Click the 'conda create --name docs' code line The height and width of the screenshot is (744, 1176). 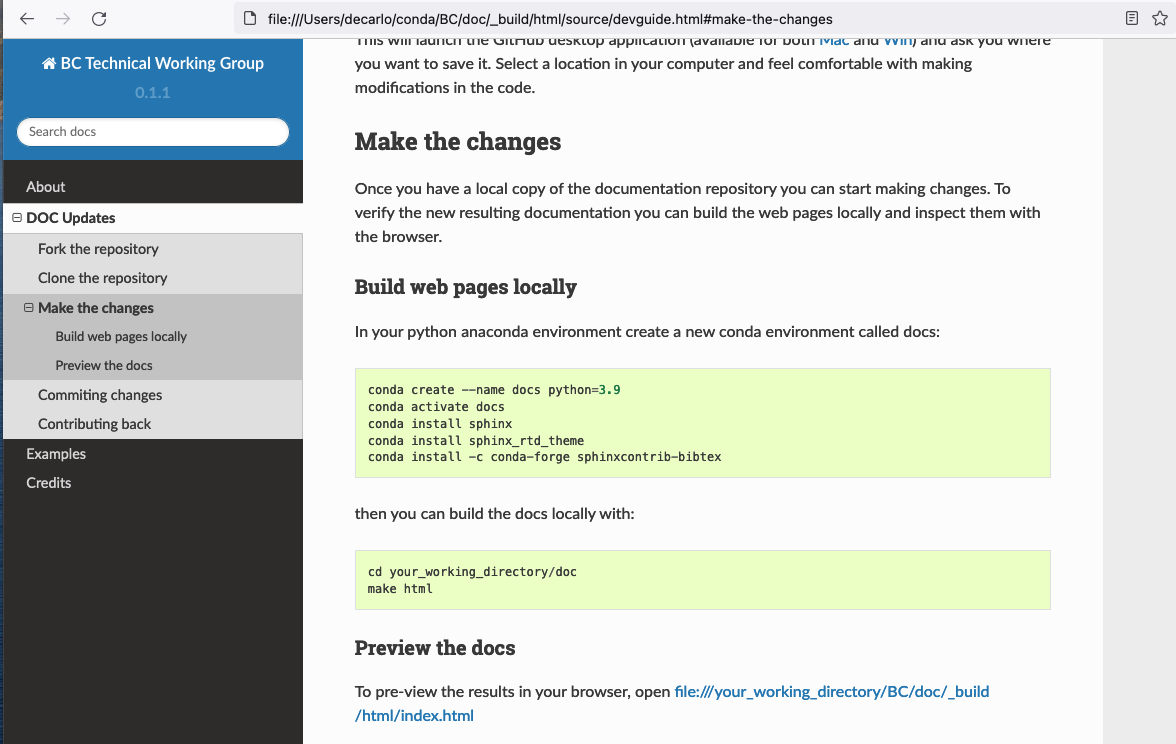494,390
